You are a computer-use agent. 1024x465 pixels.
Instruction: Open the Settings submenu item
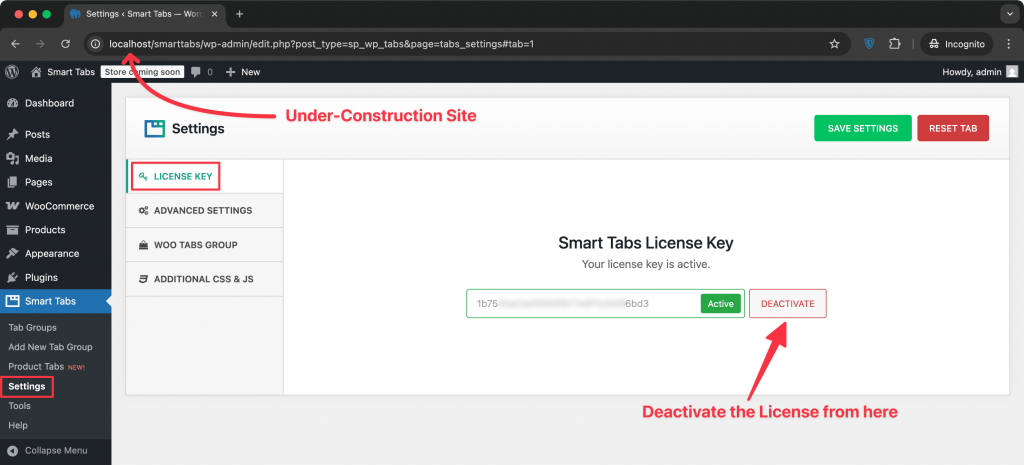(27, 386)
